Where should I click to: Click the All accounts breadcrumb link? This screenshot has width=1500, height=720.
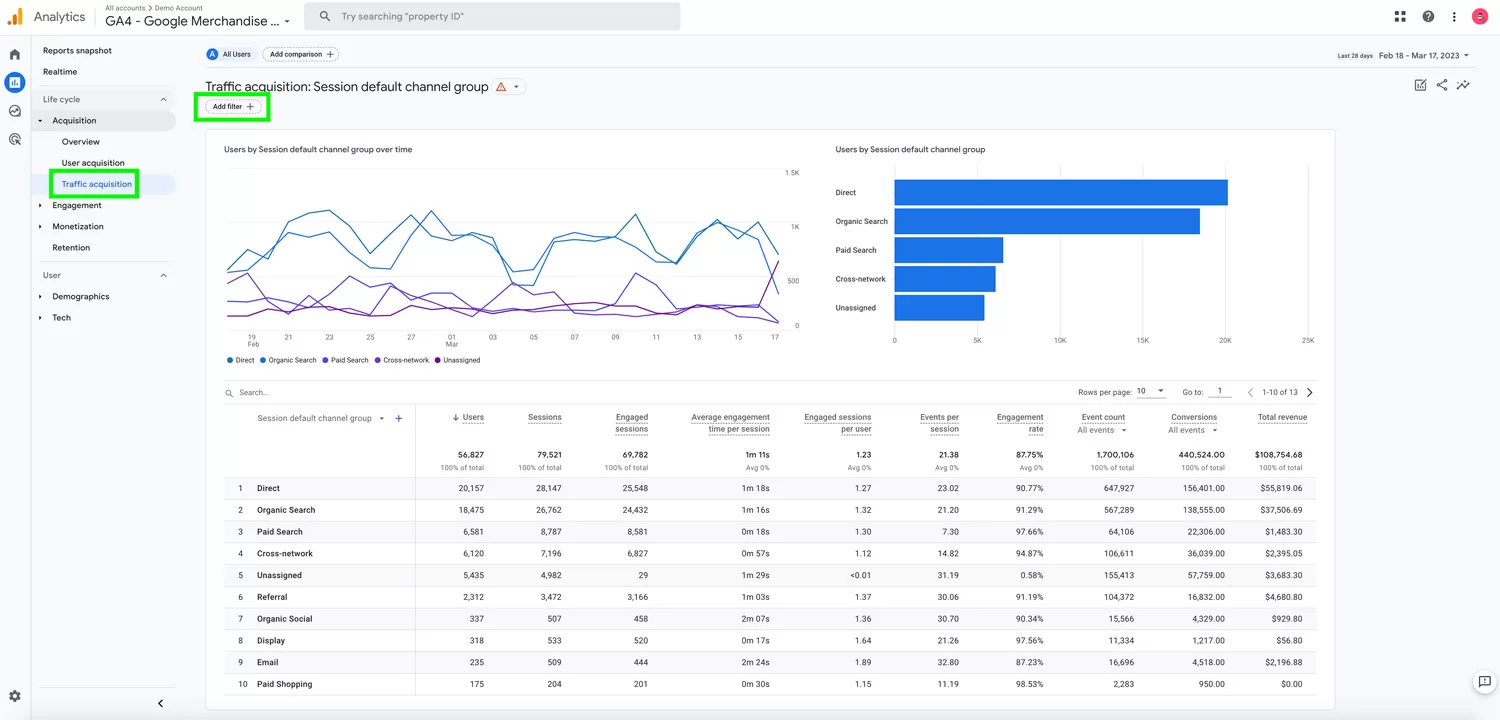click(125, 8)
